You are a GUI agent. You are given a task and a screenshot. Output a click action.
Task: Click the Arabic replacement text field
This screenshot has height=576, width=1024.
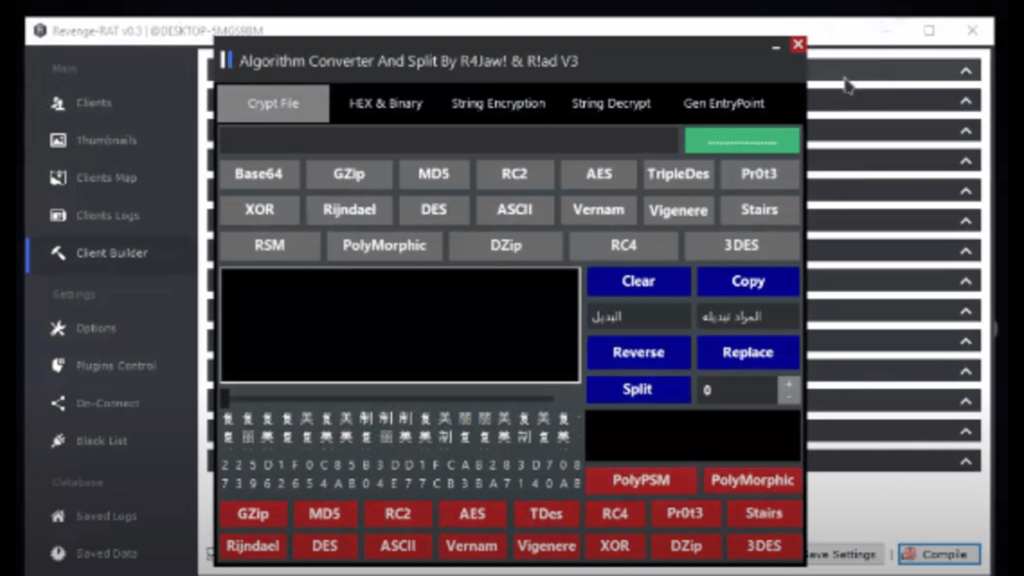coord(638,317)
